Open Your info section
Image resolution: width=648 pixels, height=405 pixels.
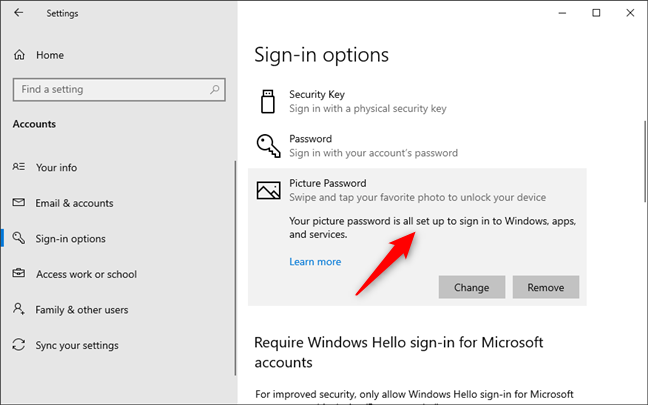click(x=56, y=167)
